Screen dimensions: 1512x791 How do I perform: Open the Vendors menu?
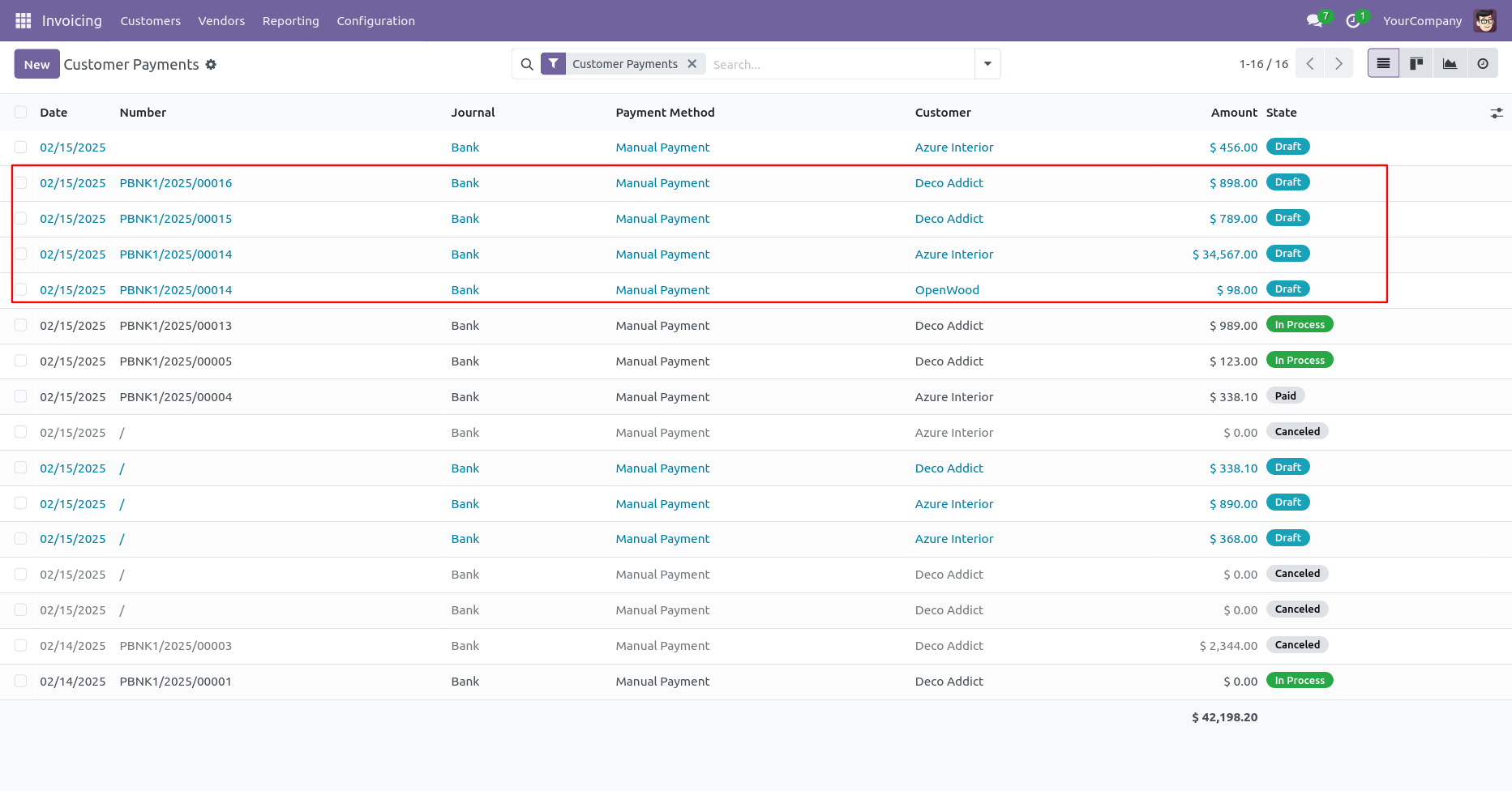(221, 21)
